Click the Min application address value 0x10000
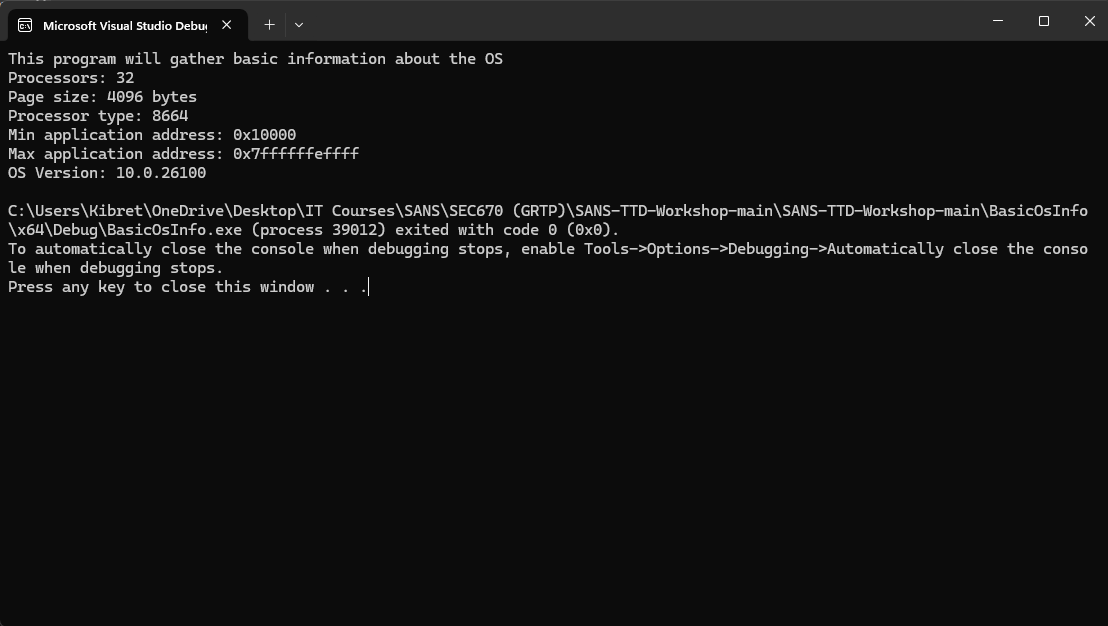The height and width of the screenshot is (626, 1108). click(x=264, y=135)
